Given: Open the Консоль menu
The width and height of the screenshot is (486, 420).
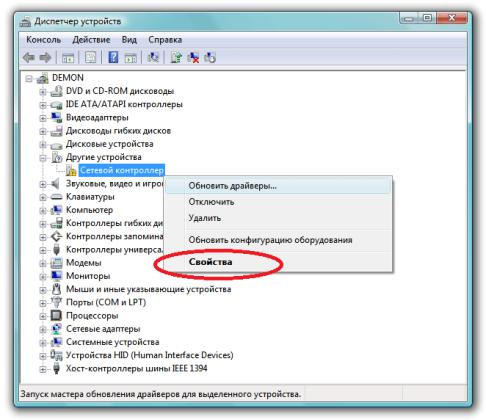Looking at the screenshot, I should pos(44,40).
